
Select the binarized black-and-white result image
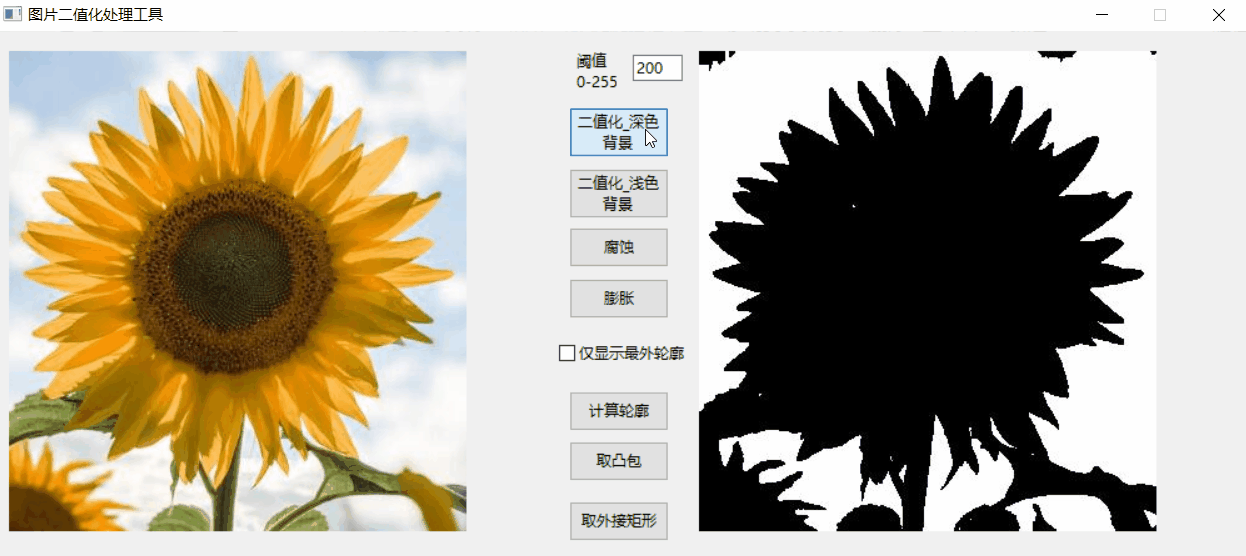927,291
